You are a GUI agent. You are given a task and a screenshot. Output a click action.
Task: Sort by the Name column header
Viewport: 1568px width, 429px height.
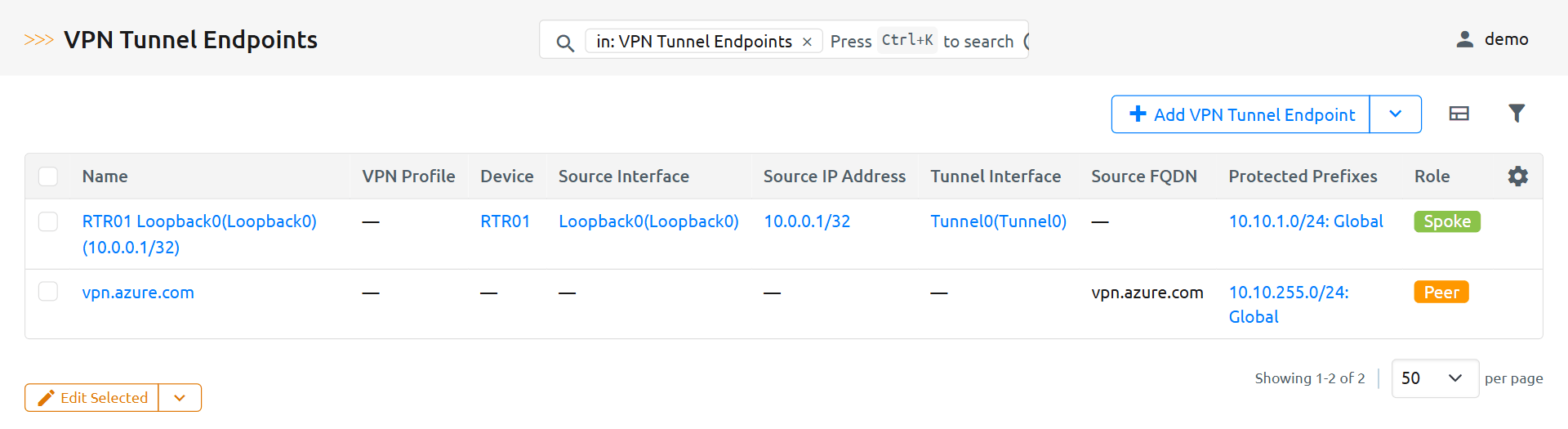(x=105, y=177)
